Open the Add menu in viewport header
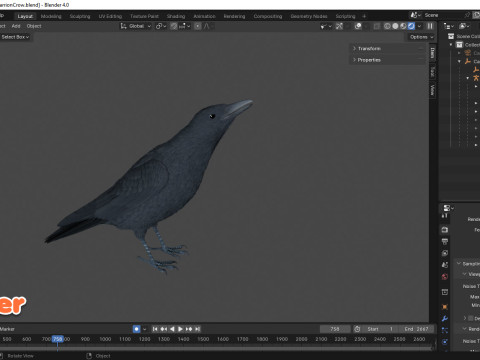The height and width of the screenshot is (360, 480). coord(16,26)
